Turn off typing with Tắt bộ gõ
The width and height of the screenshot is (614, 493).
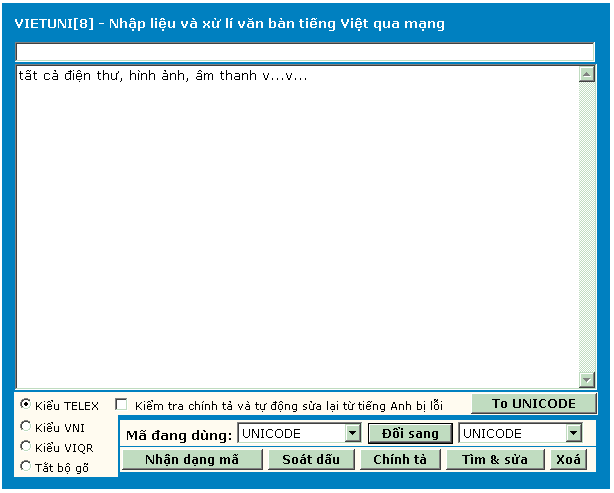[25, 466]
